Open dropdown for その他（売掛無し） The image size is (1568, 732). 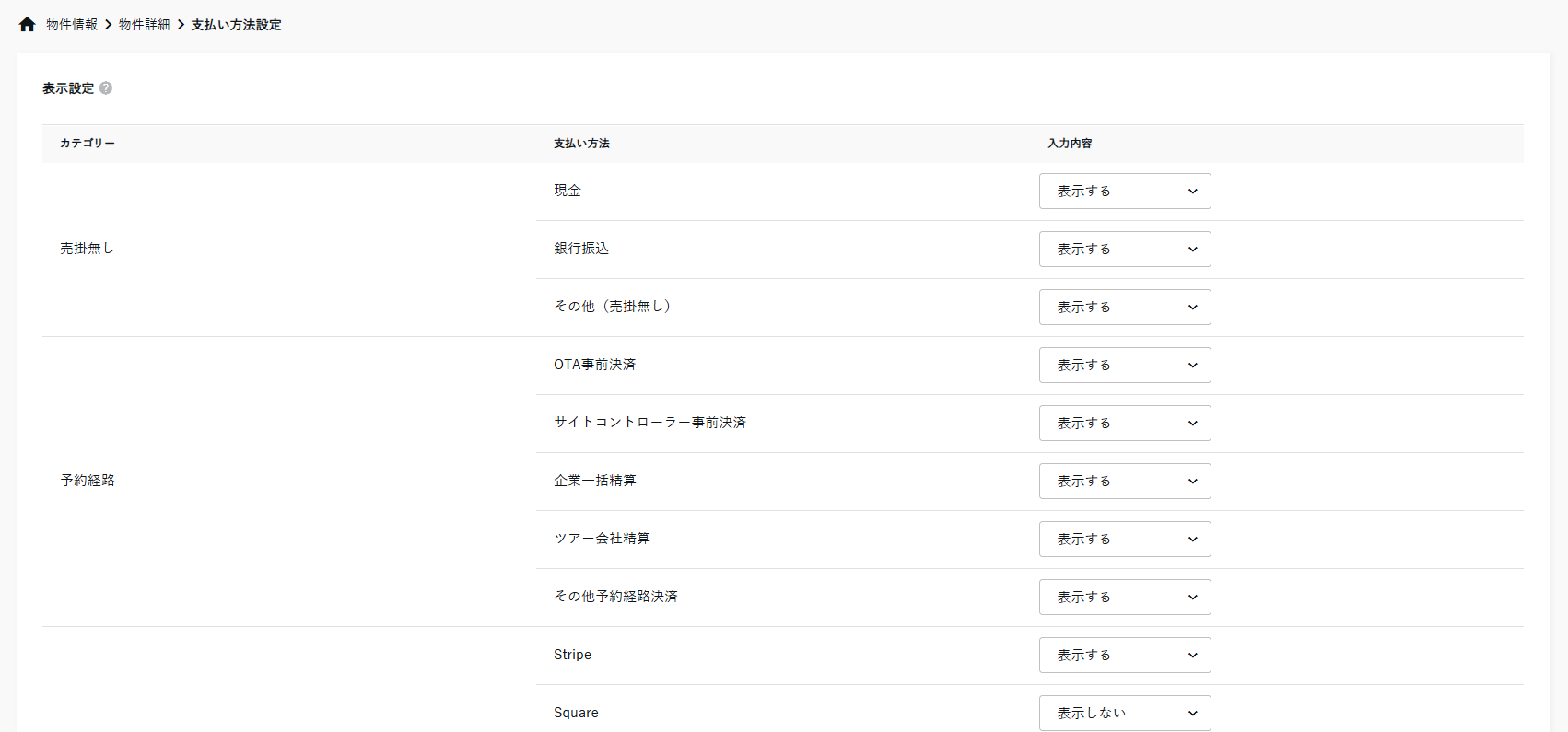pyautogui.click(x=1124, y=308)
